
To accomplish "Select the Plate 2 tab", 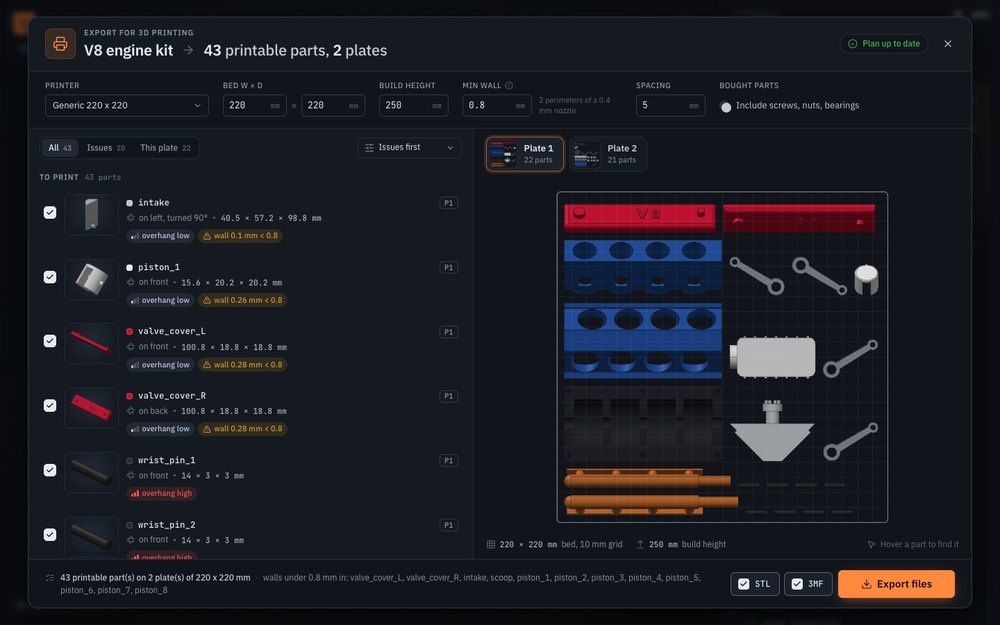I will click(608, 154).
